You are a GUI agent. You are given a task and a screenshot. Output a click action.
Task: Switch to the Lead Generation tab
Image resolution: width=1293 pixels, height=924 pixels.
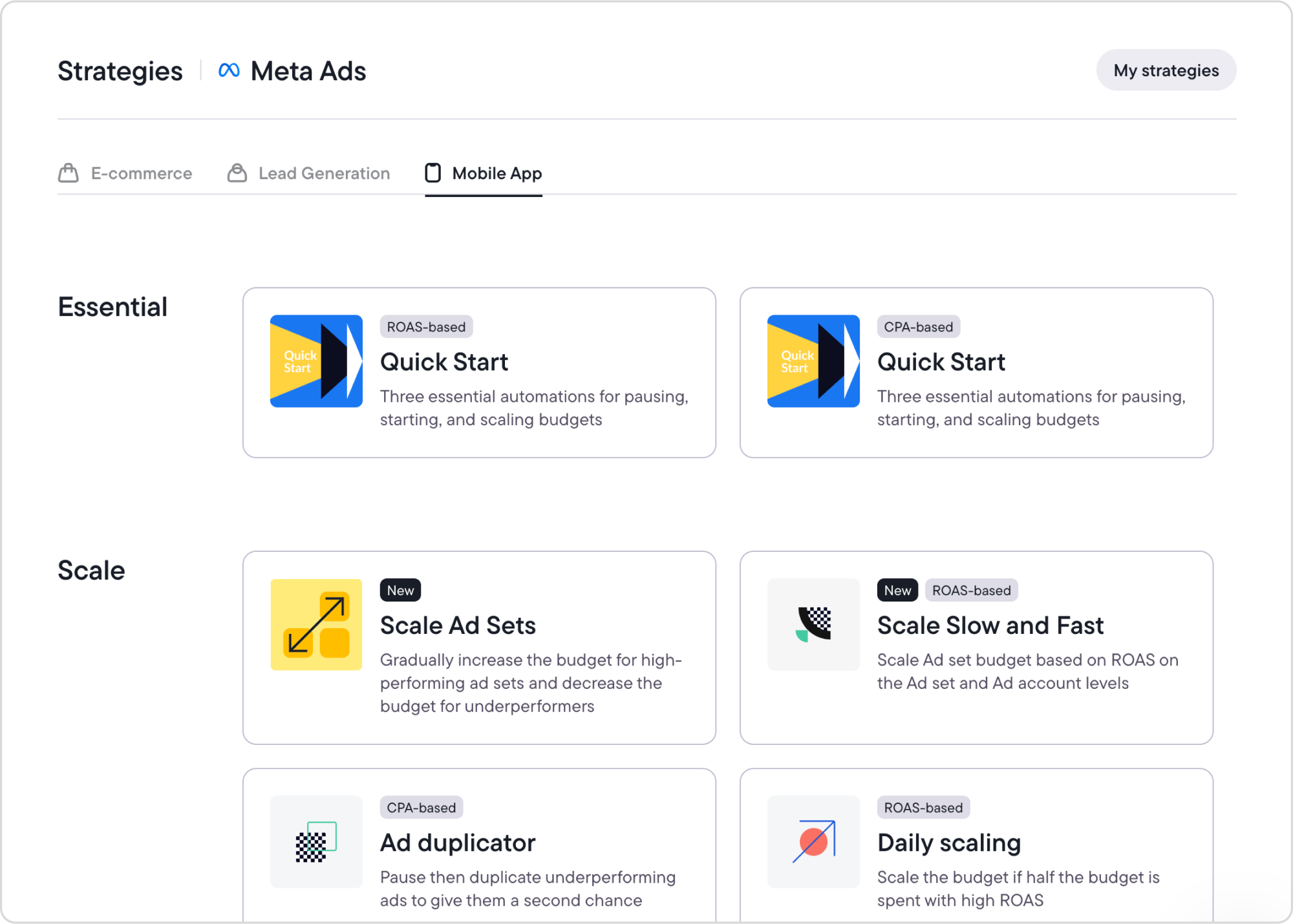point(308,173)
